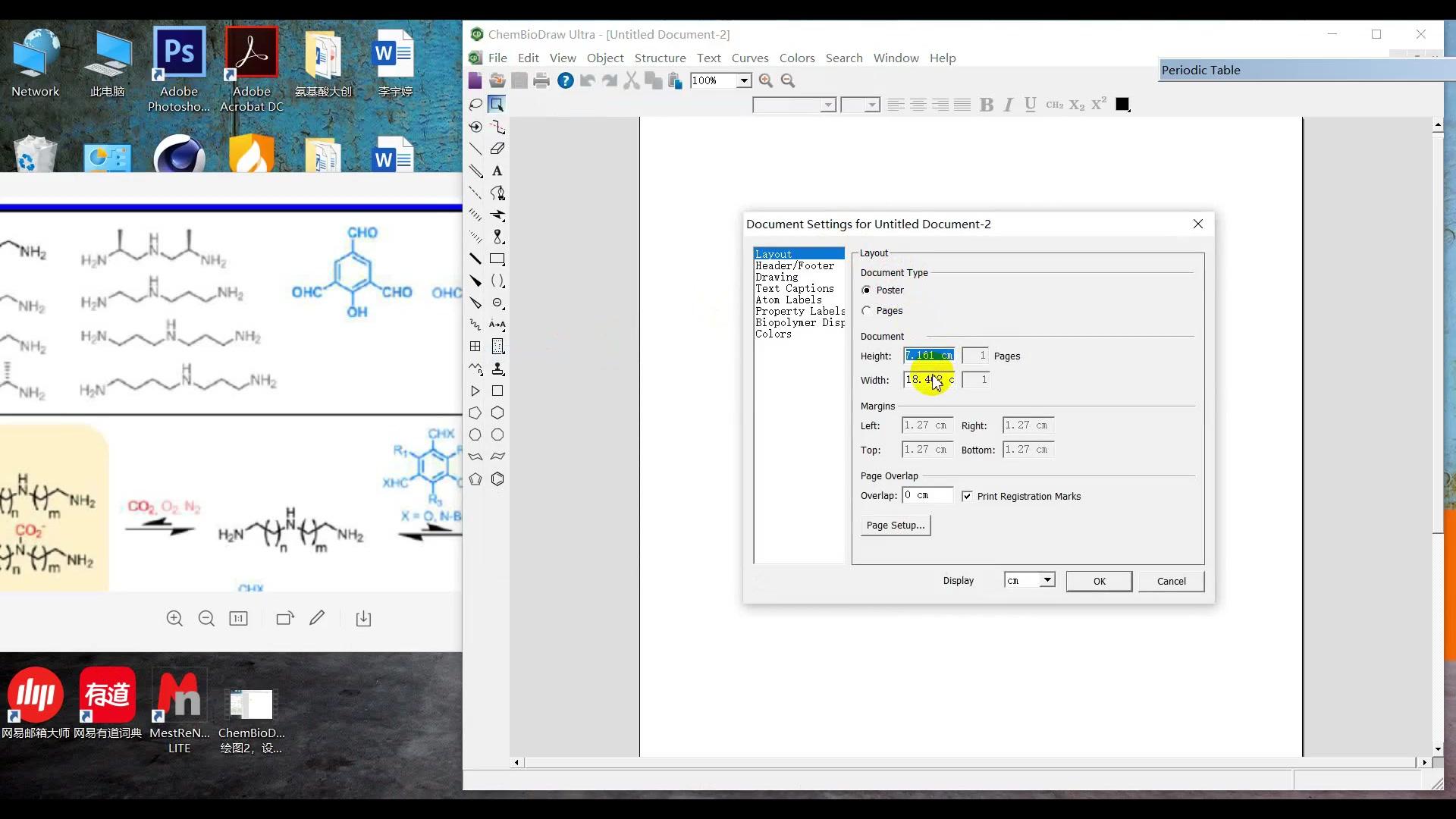The image size is (1456, 819).
Task: Activate the Table tool
Action: pos(475,346)
